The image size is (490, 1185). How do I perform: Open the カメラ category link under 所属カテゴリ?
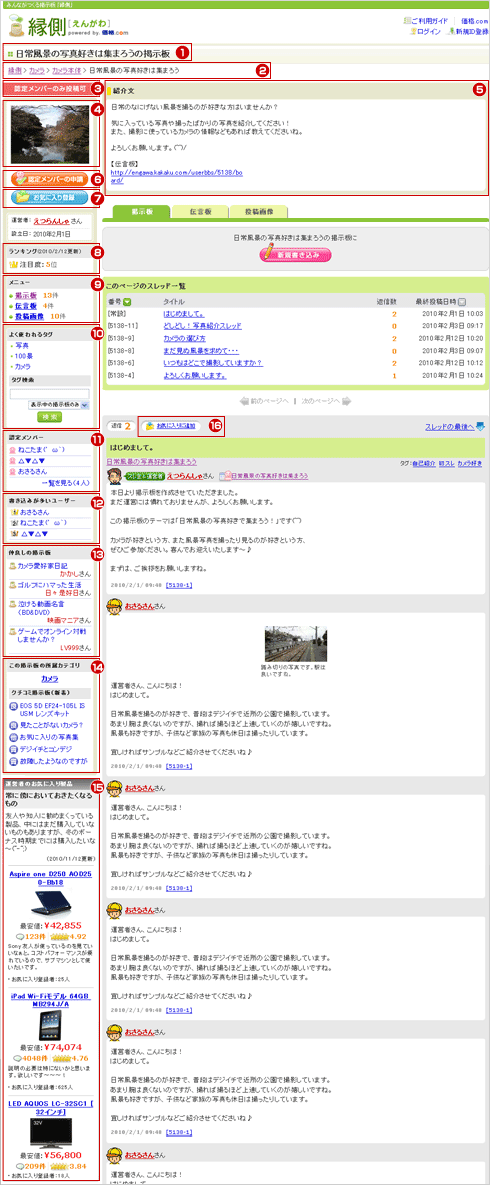[x=50, y=679]
